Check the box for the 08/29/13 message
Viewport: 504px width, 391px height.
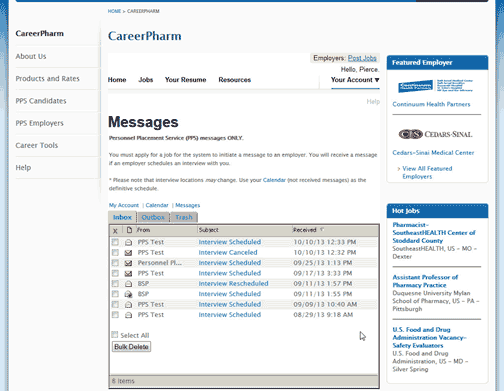pos(115,315)
